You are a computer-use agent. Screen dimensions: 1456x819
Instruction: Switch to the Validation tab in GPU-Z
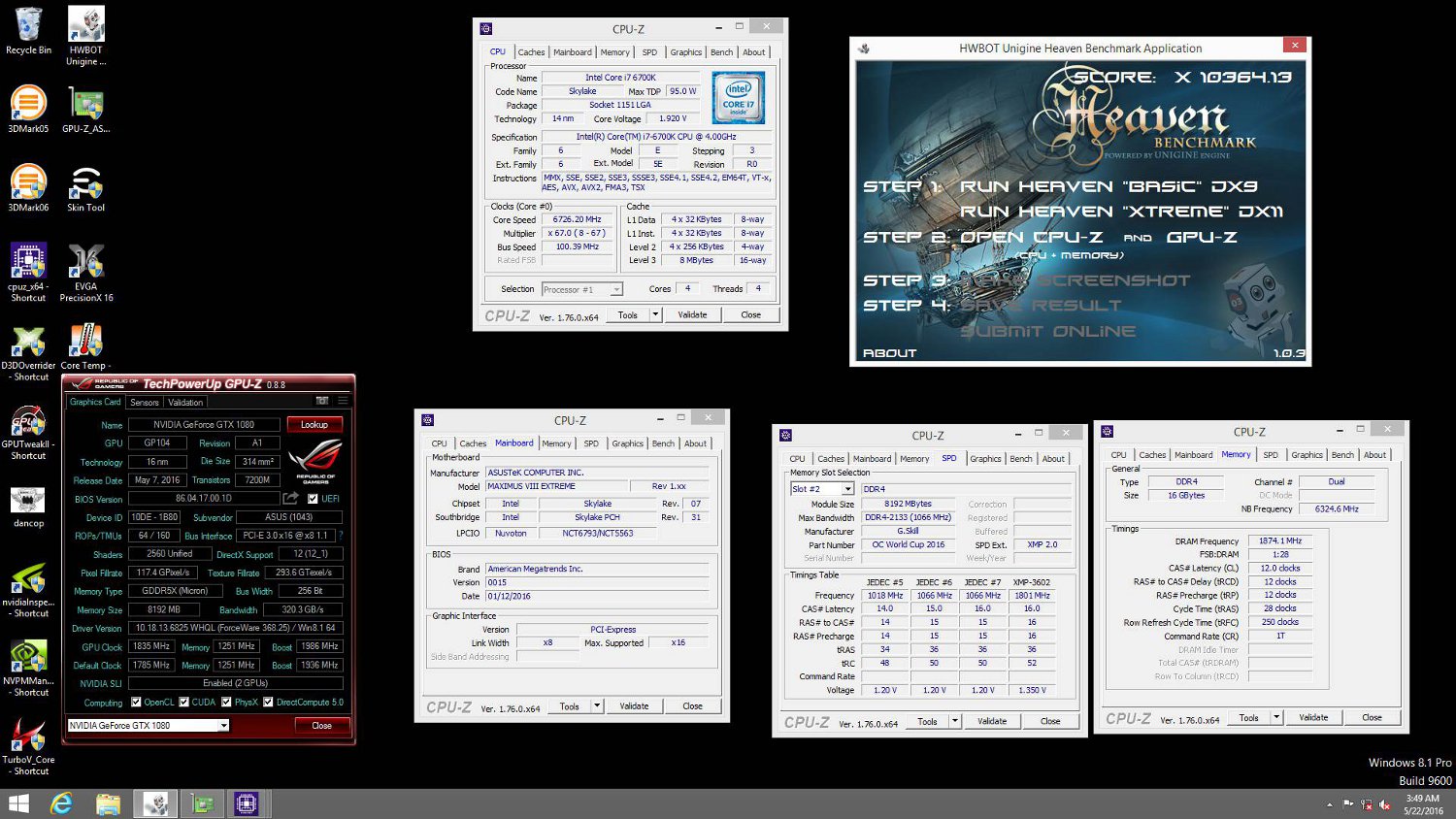pos(185,402)
